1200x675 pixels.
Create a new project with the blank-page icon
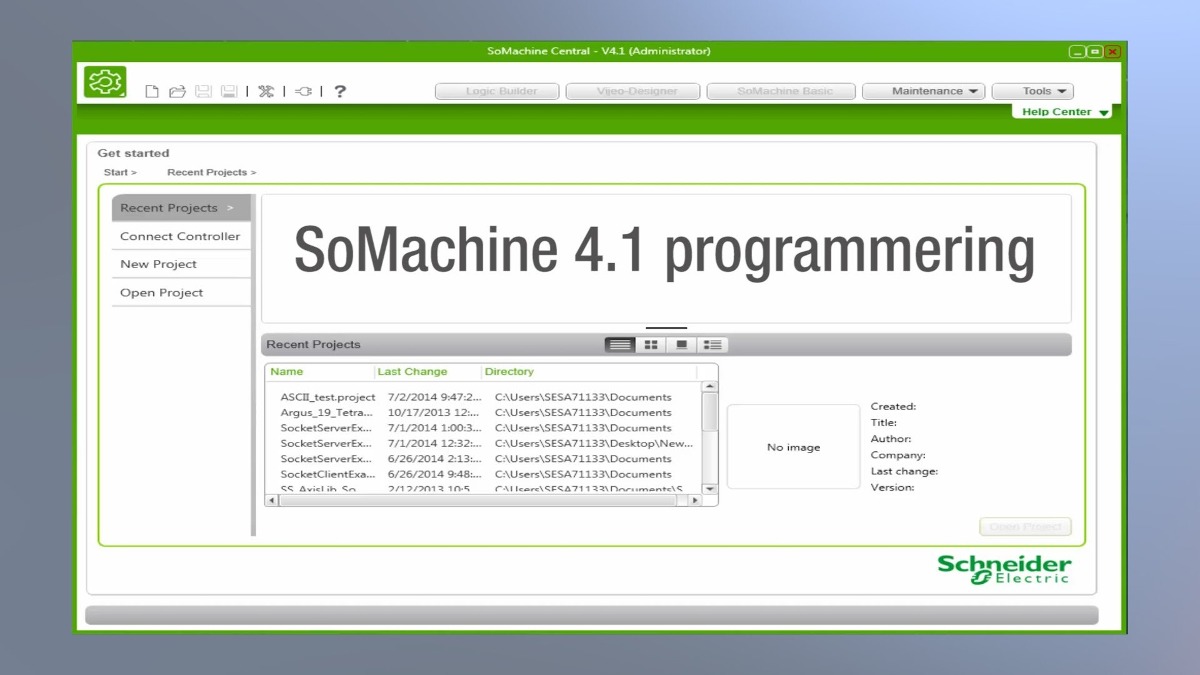(x=152, y=91)
